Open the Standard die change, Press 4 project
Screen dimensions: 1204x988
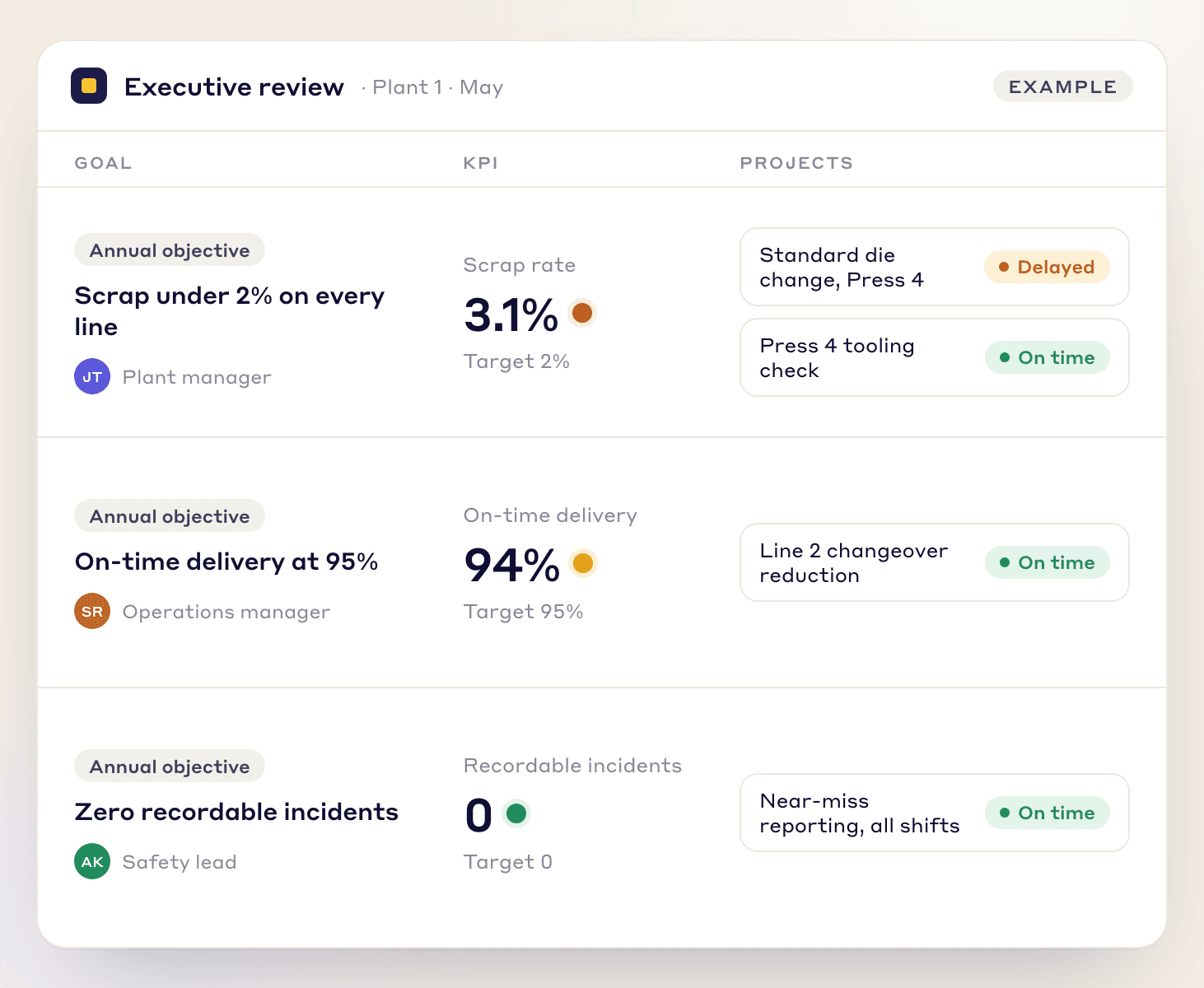[934, 267]
